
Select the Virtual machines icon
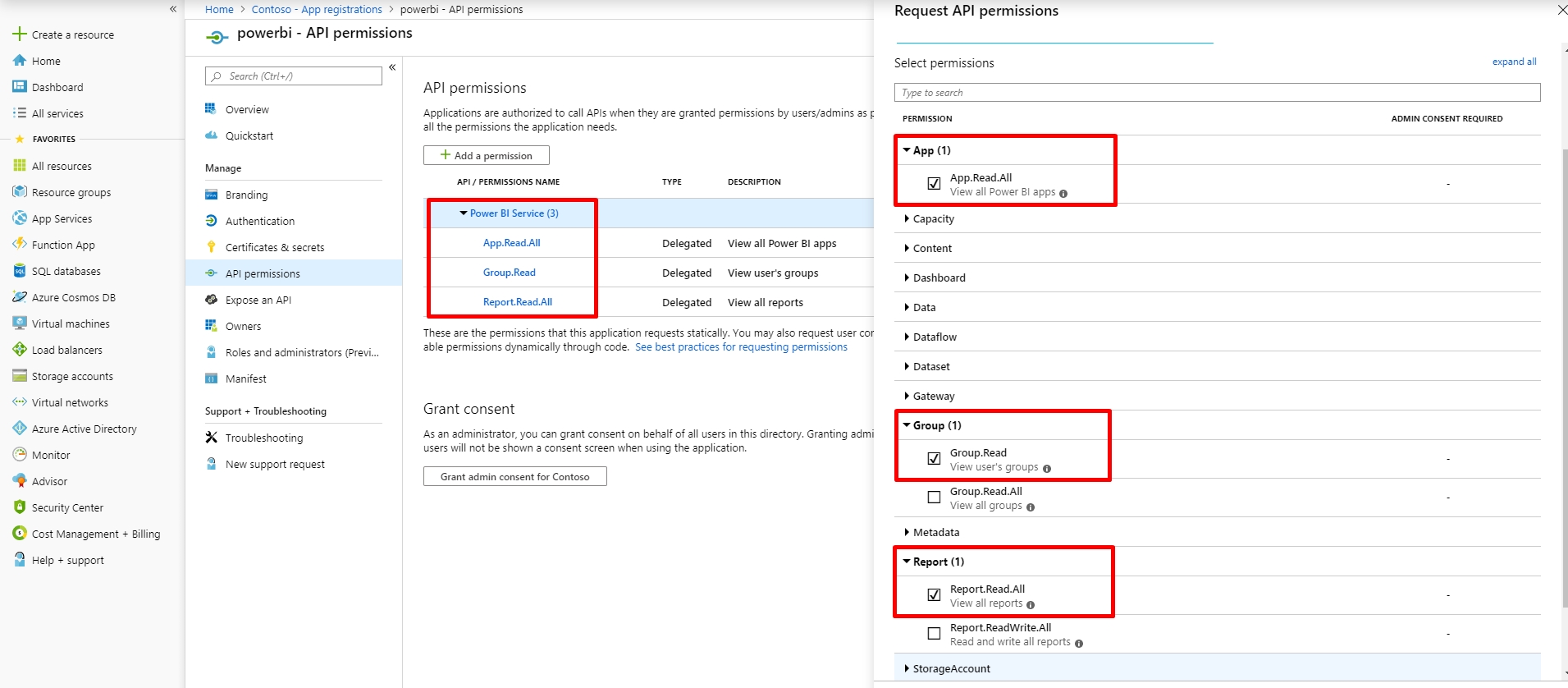click(x=20, y=323)
